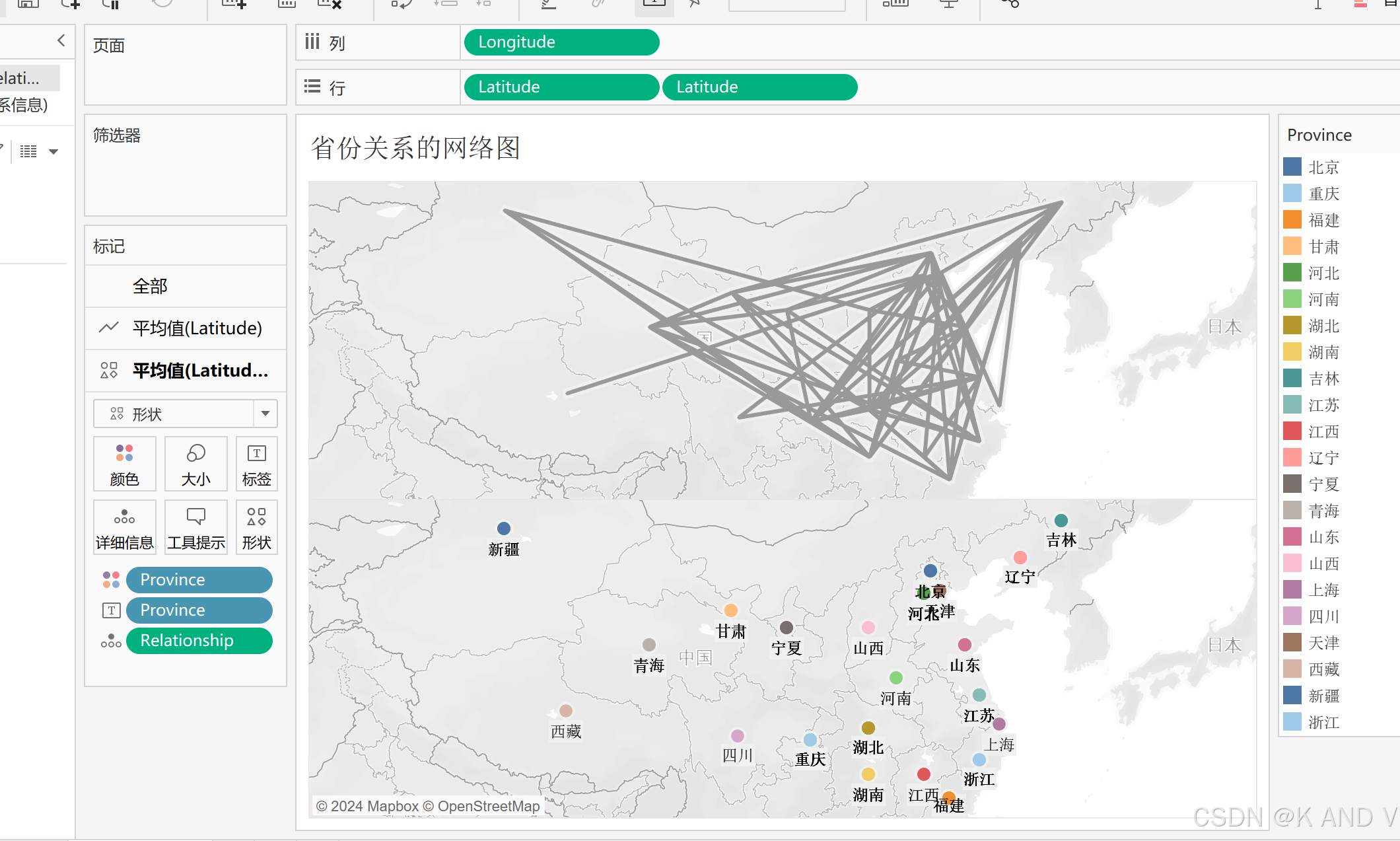Select 江西 red swatch in Province legend
This screenshot has height=841, width=1400.
pos(1292,431)
